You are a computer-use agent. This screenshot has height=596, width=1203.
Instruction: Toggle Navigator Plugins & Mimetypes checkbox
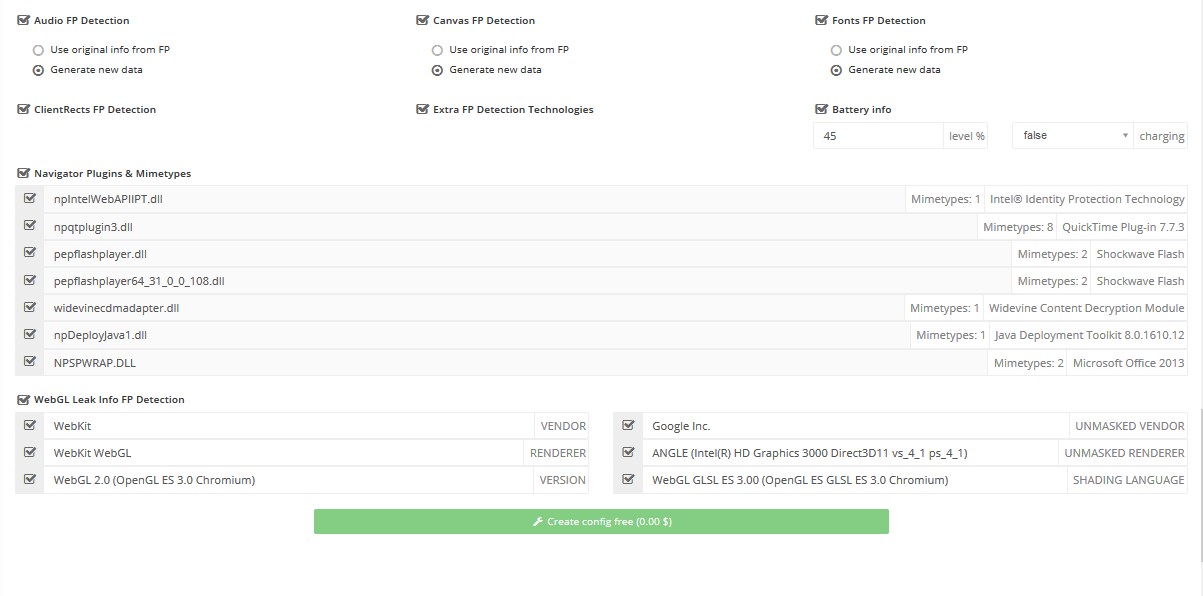(x=24, y=174)
